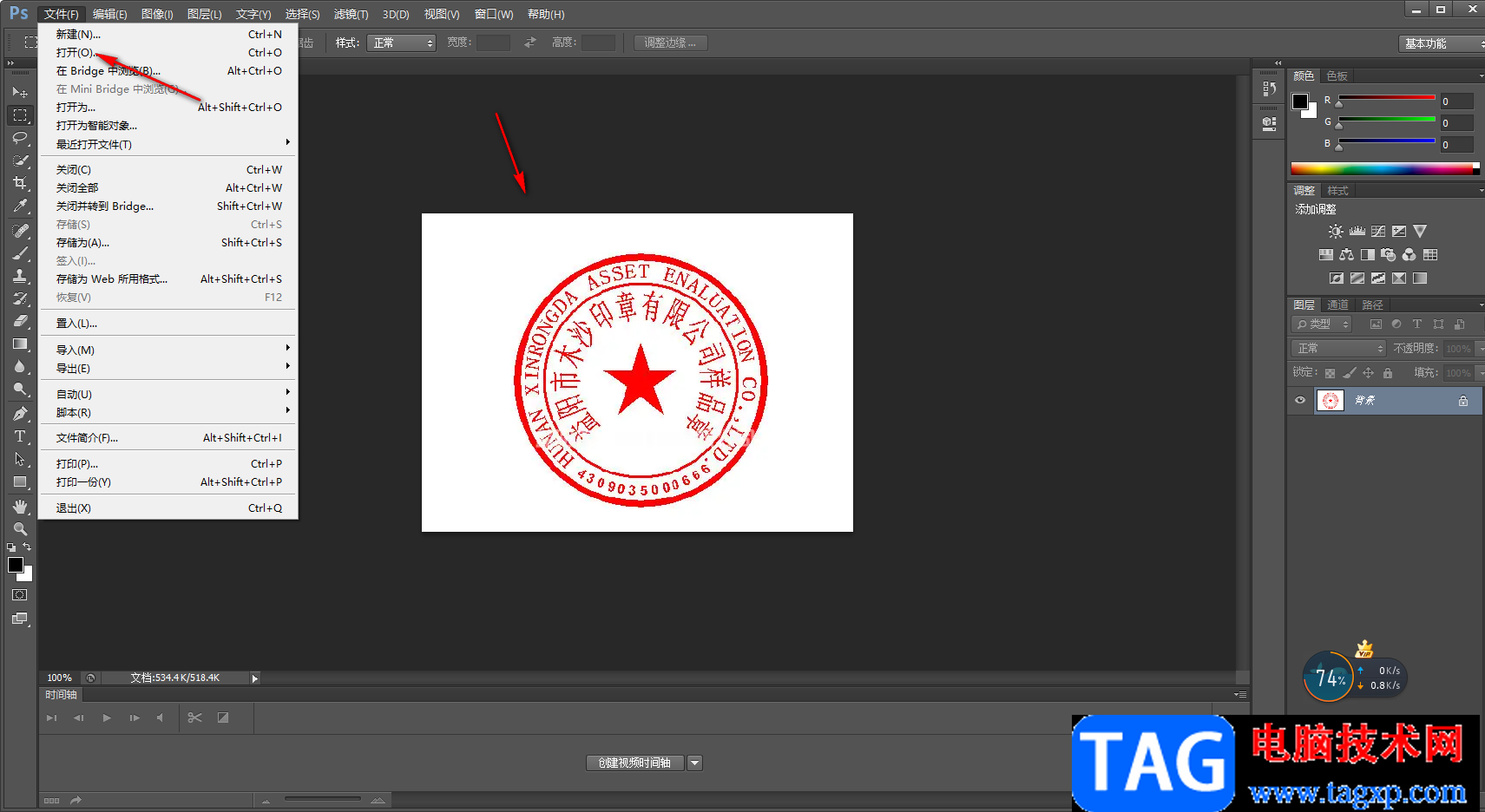Screen dimensions: 1485x812
Task: Add a Levels adjustment
Action: (1357, 232)
